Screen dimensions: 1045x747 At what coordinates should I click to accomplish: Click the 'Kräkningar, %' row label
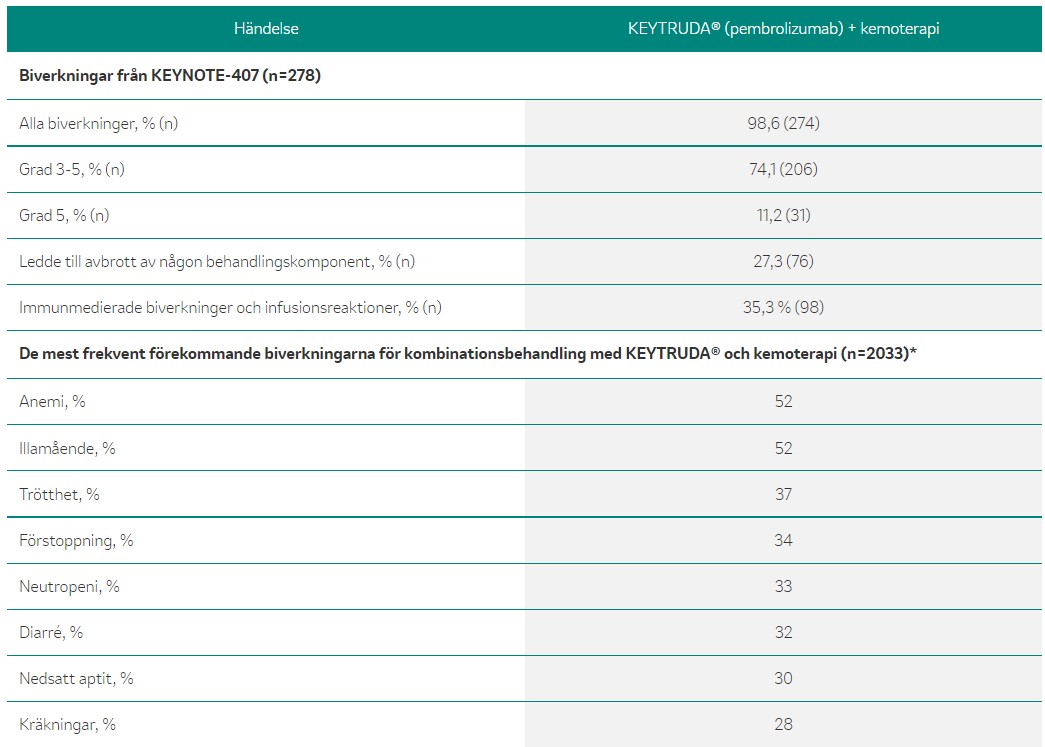pos(67,724)
